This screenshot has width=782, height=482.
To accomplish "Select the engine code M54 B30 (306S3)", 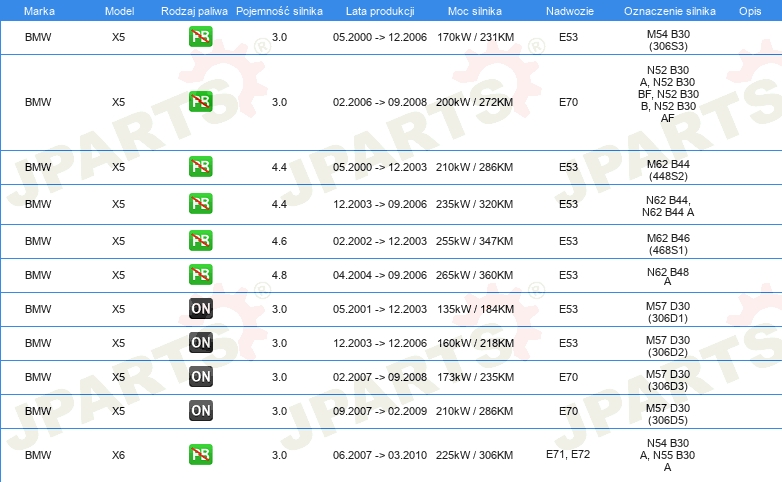I will (668, 40).
